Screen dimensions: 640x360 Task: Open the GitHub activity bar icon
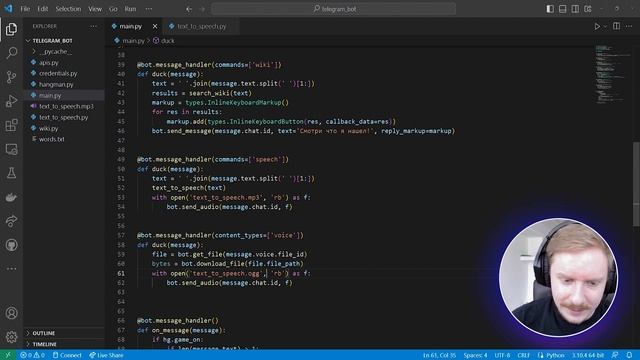(11, 245)
